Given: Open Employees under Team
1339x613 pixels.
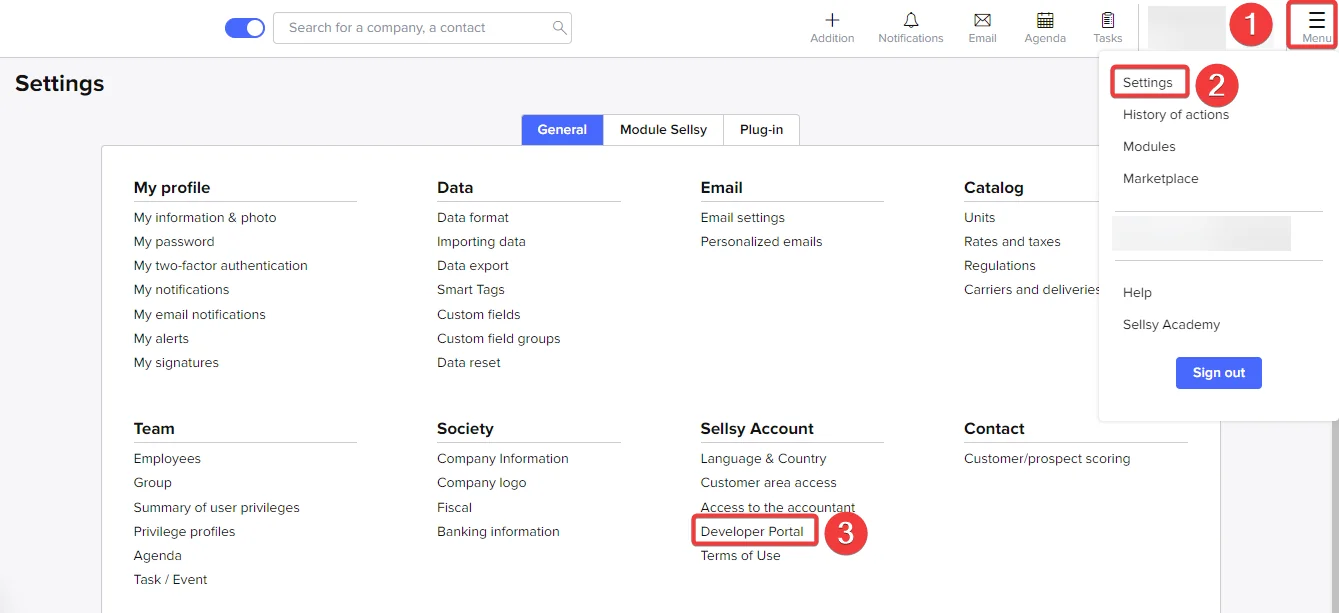Looking at the screenshot, I should click(167, 458).
